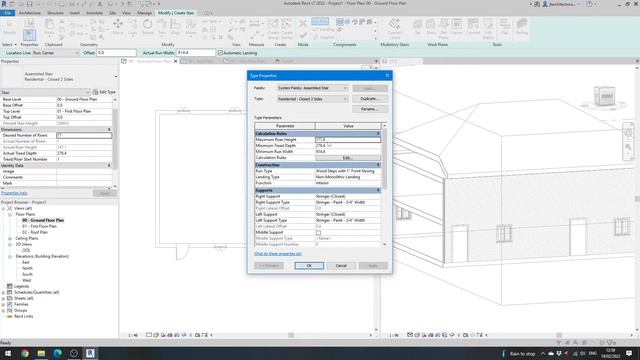This screenshot has height=360, width=640.
Task: Open File Explorer from the taskbar
Action: pos(41,353)
